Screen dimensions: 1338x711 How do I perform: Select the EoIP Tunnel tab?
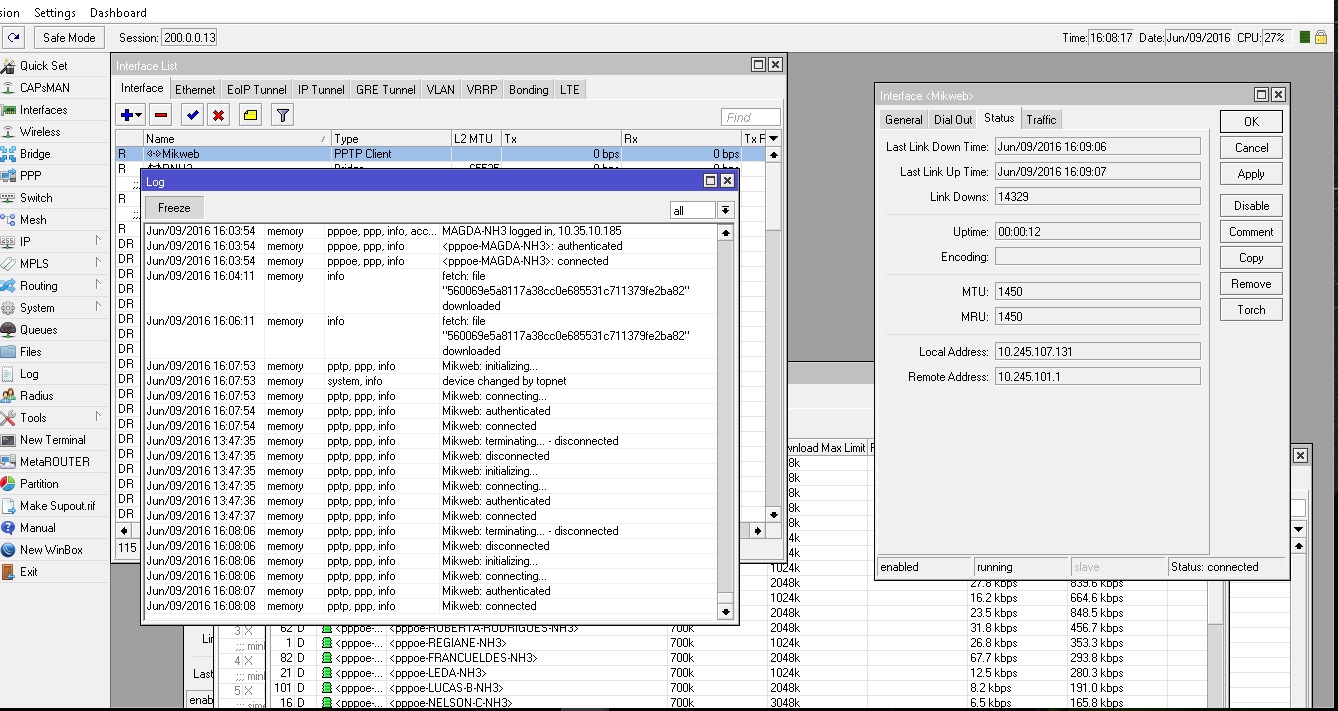[256, 90]
